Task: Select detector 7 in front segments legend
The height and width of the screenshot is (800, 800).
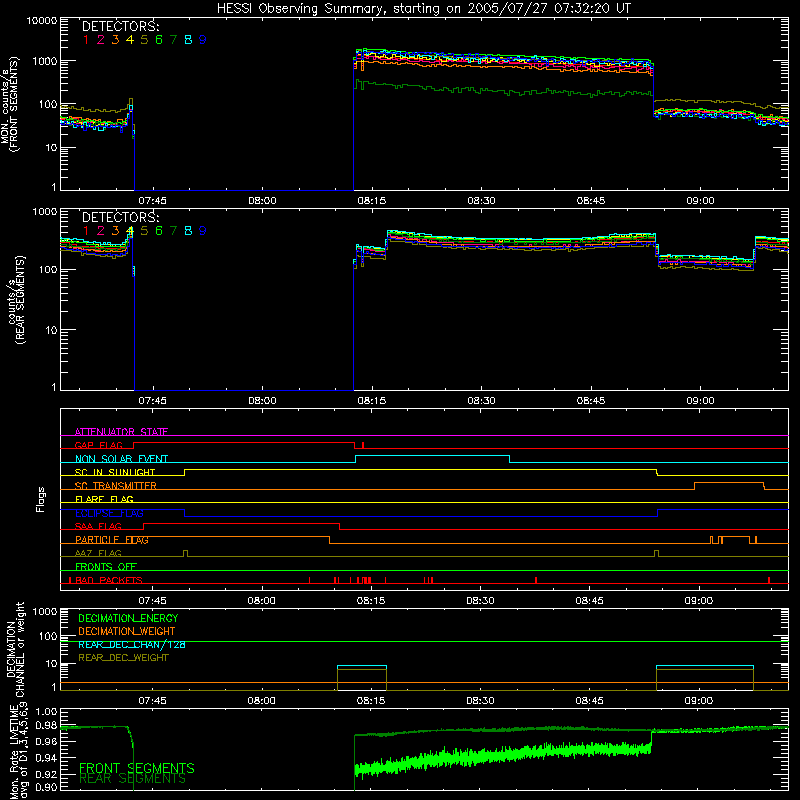Action: tap(173, 40)
